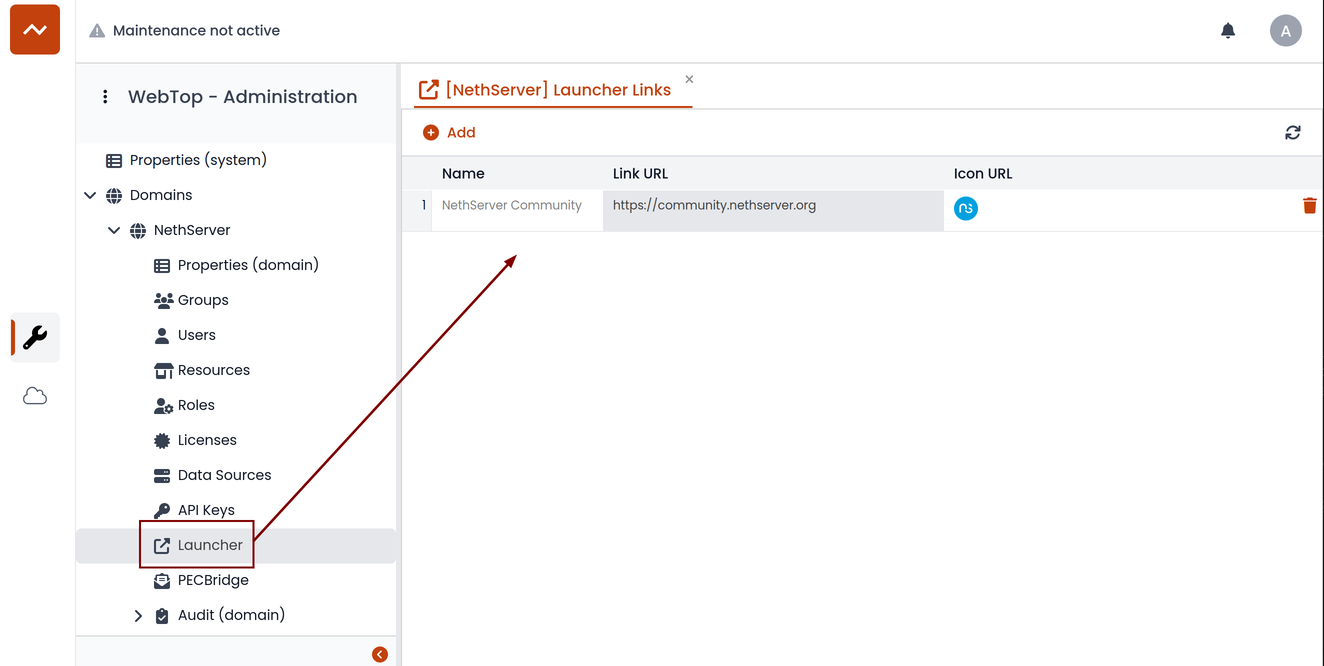
Task: Click the Licenses badge icon
Action: pyautogui.click(x=162, y=440)
